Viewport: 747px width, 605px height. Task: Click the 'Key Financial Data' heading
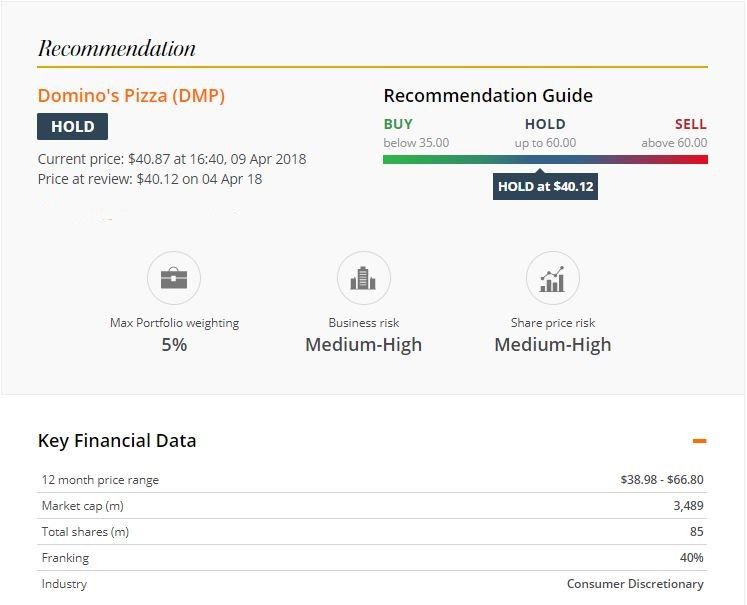(x=117, y=441)
